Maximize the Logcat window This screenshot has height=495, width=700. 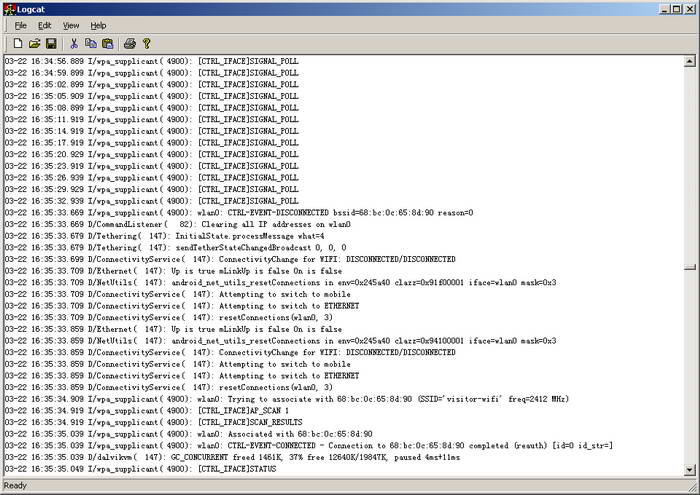[x=676, y=9]
